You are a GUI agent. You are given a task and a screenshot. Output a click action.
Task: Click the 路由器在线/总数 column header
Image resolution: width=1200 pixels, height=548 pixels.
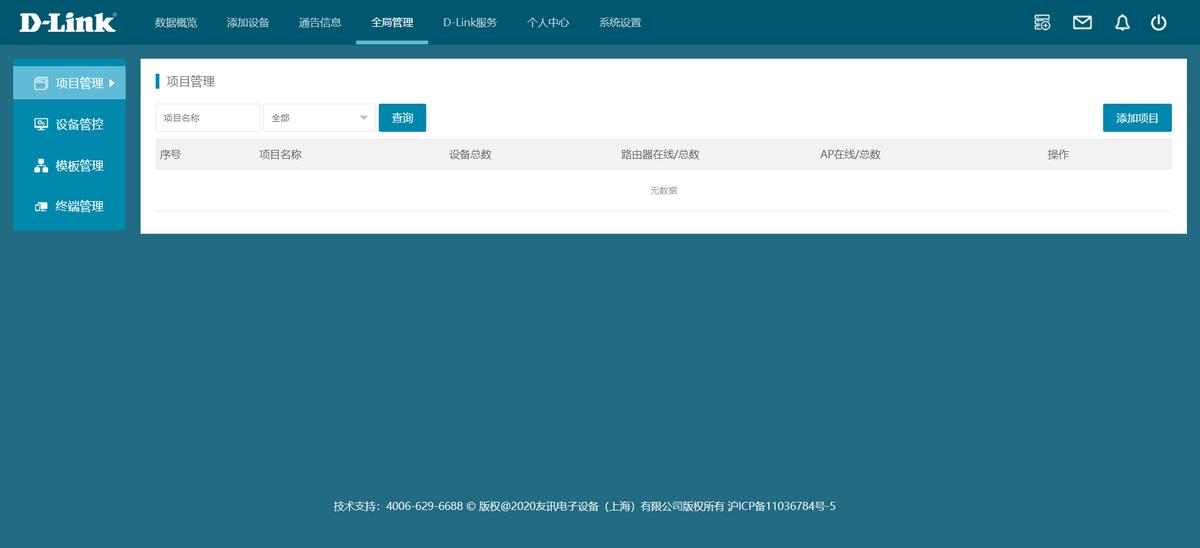click(660, 155)
